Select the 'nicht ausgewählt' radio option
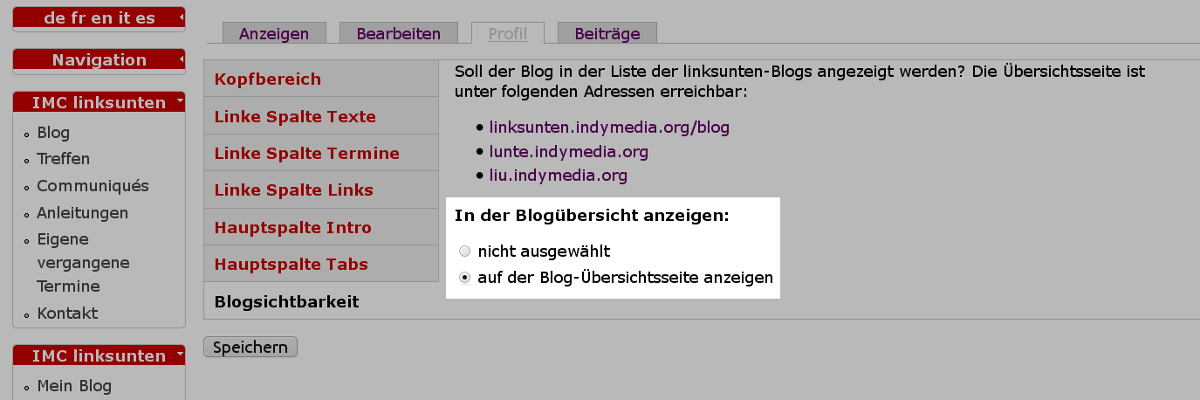The image size is (1200, 400). (464, 251)
